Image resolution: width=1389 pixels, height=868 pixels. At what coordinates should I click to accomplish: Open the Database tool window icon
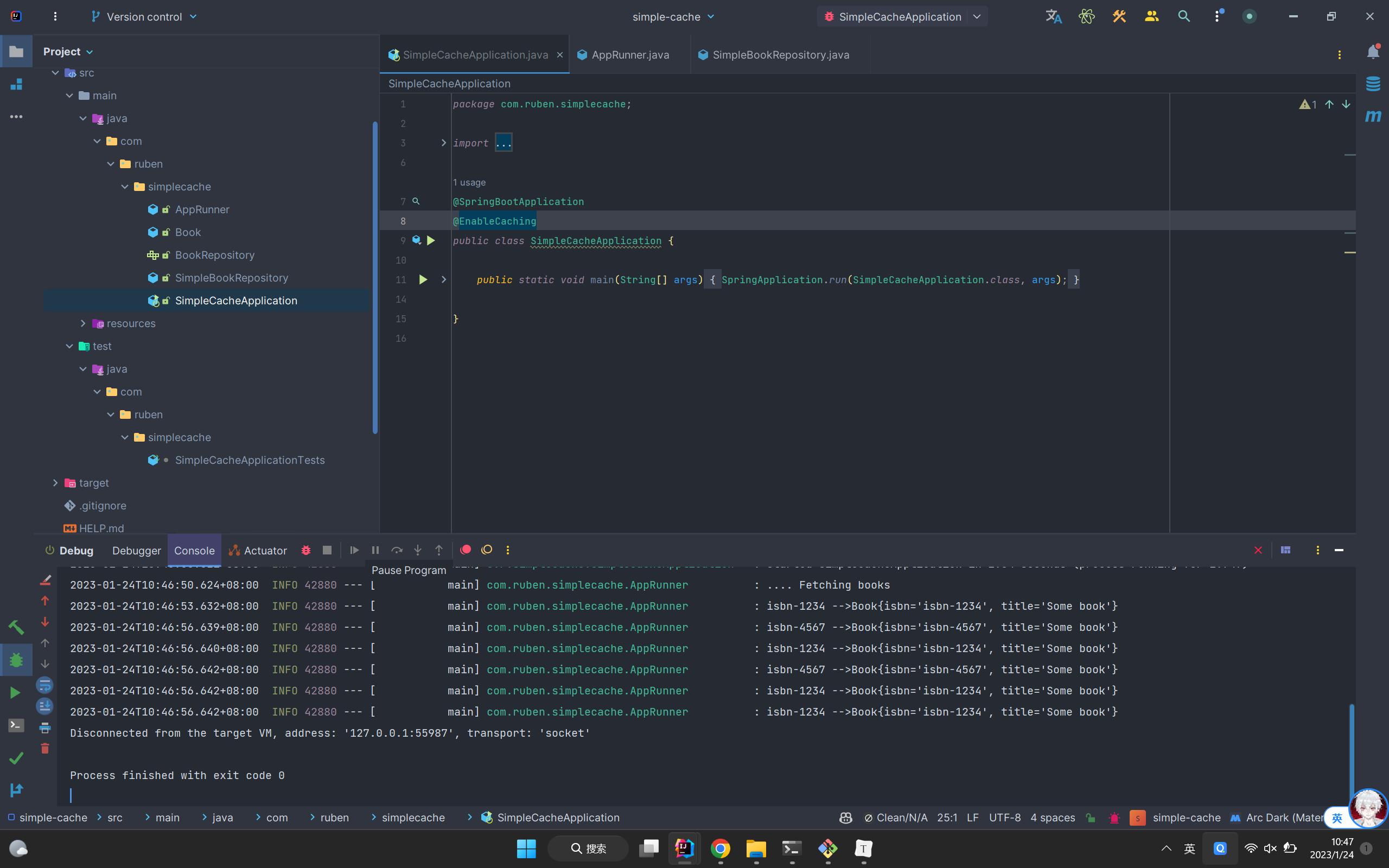pos(1373,84)
